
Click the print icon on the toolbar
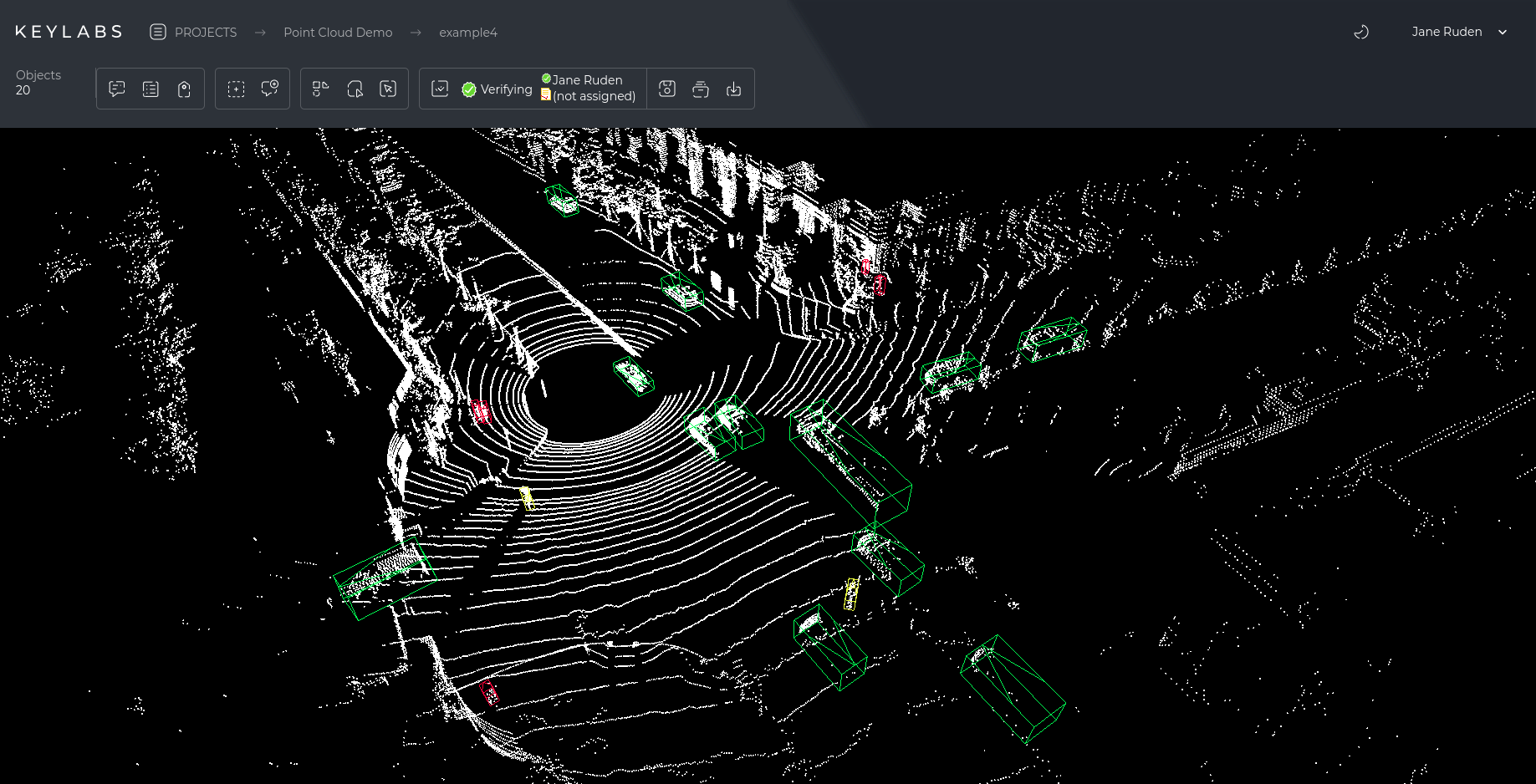tap(700, 89)
